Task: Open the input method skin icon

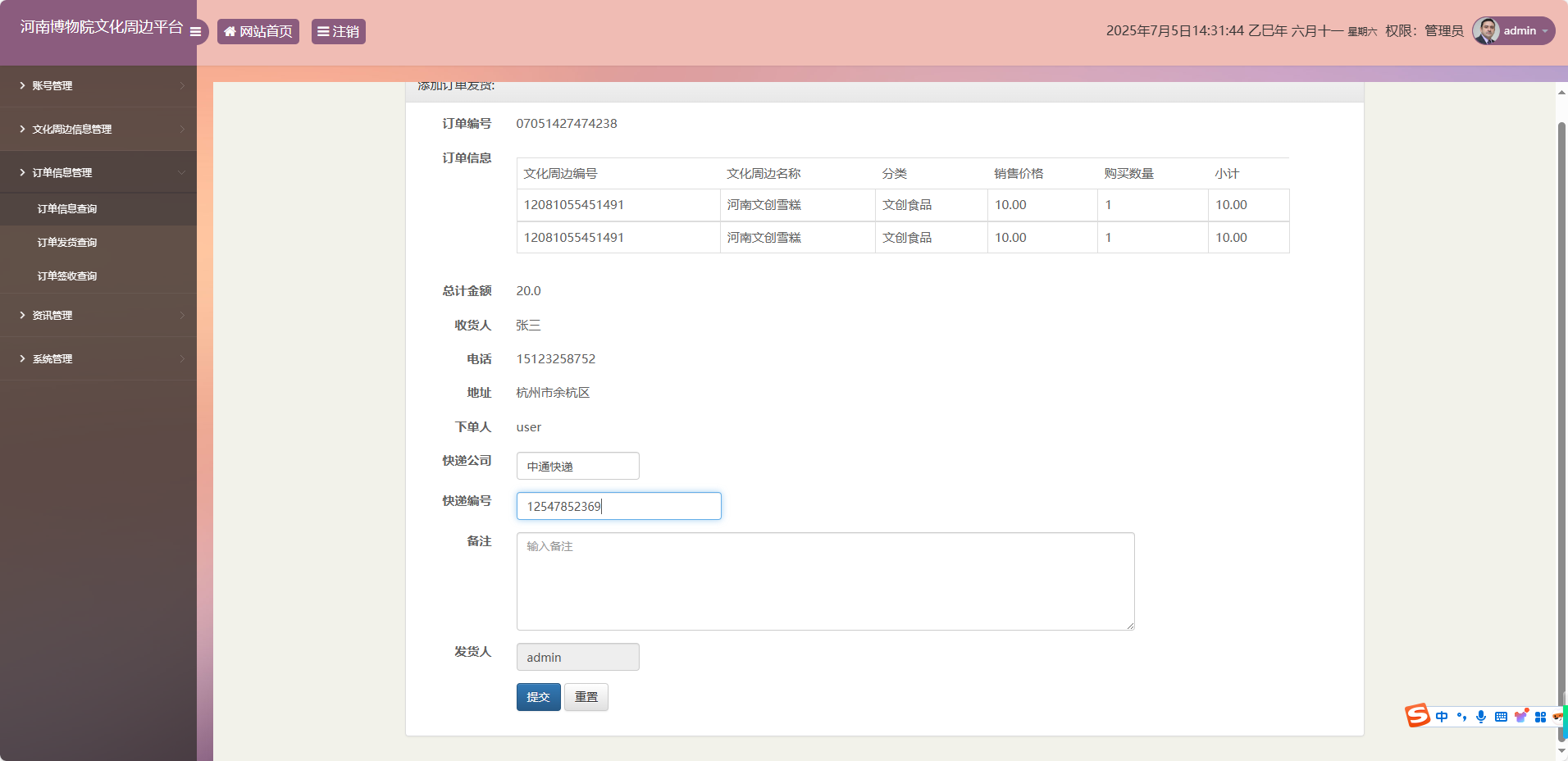Action: click(x=1521, y=716)
